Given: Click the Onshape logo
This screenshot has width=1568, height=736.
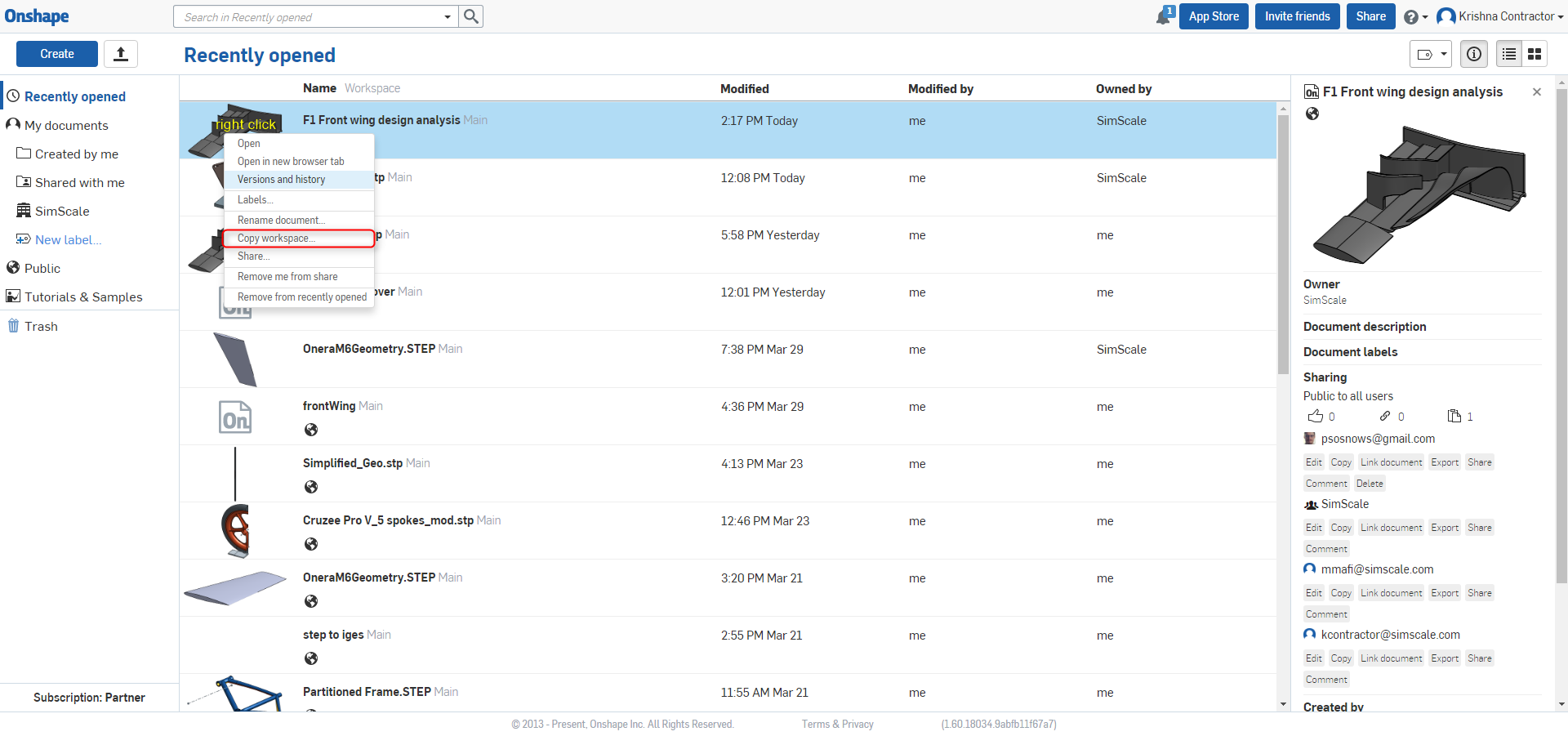Looking at the screenshot, I should point(37,16).
